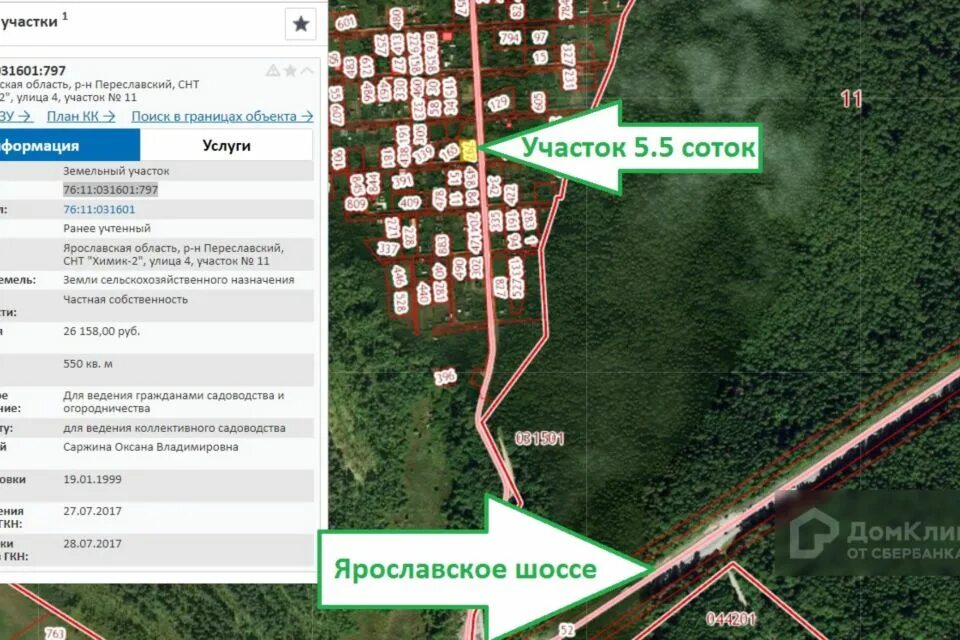The width and height of the screenshot is (960, 640).
Task: Click the small grey star beside the warning triangle
Action: [290, 70]
